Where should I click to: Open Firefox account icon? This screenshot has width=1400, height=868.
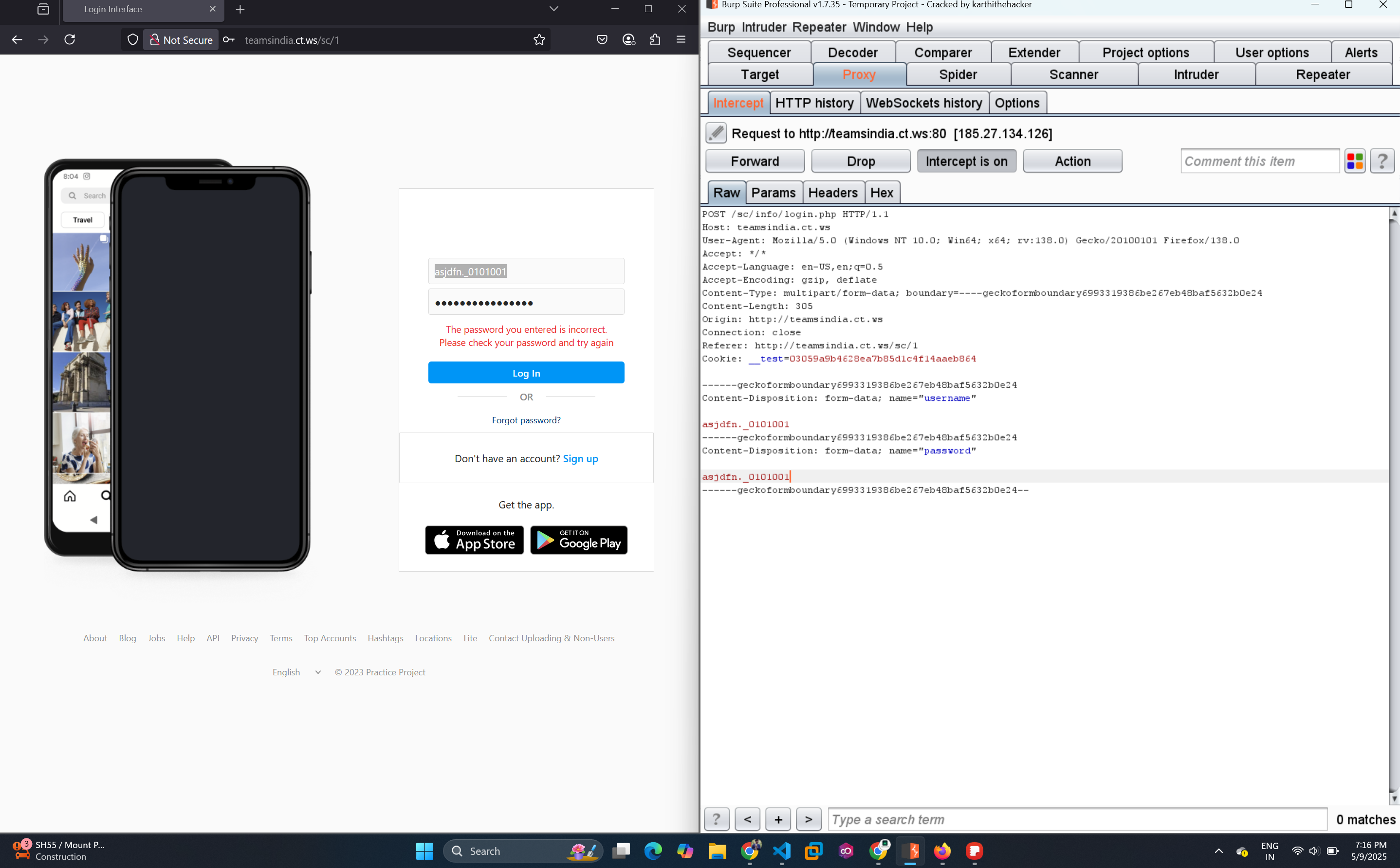[629, 39]
